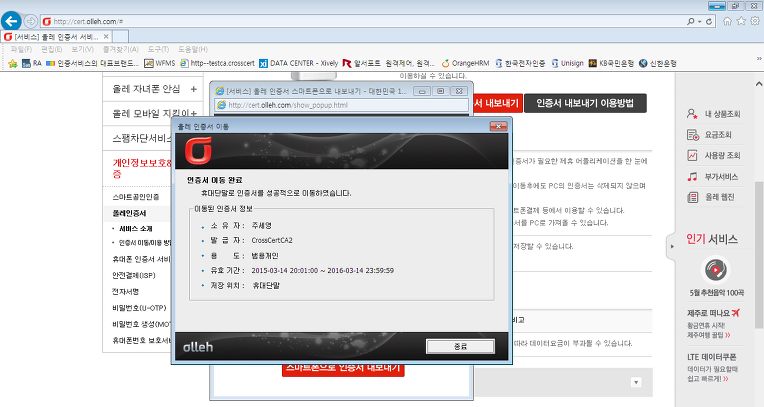Image resolution: width=764 pixels, height=407 pixels.
Task: Expand 올레 자녀폰 안심 menu plus
Action: click(x=193, y=89)
